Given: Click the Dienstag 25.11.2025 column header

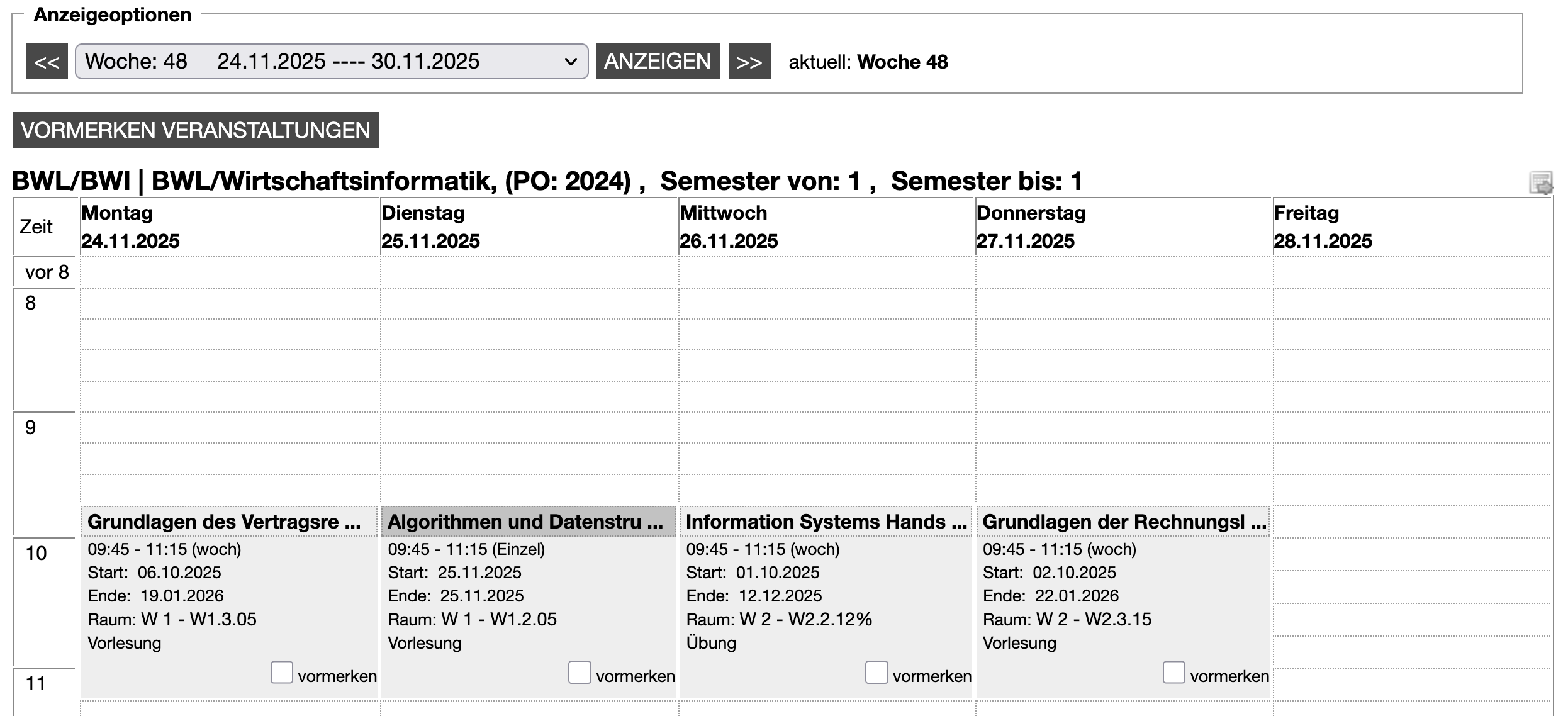Looking at the screenshot, I should (430, 227).
